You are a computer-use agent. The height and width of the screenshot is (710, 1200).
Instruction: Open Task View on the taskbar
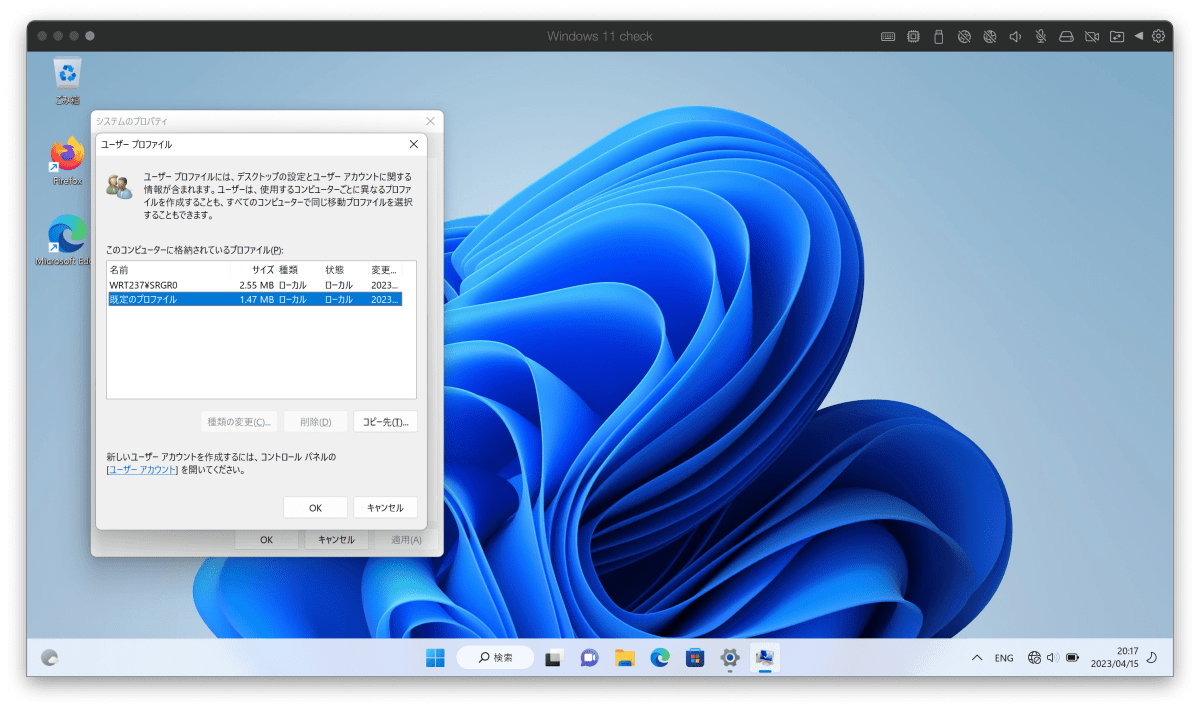tap(554, 657)
